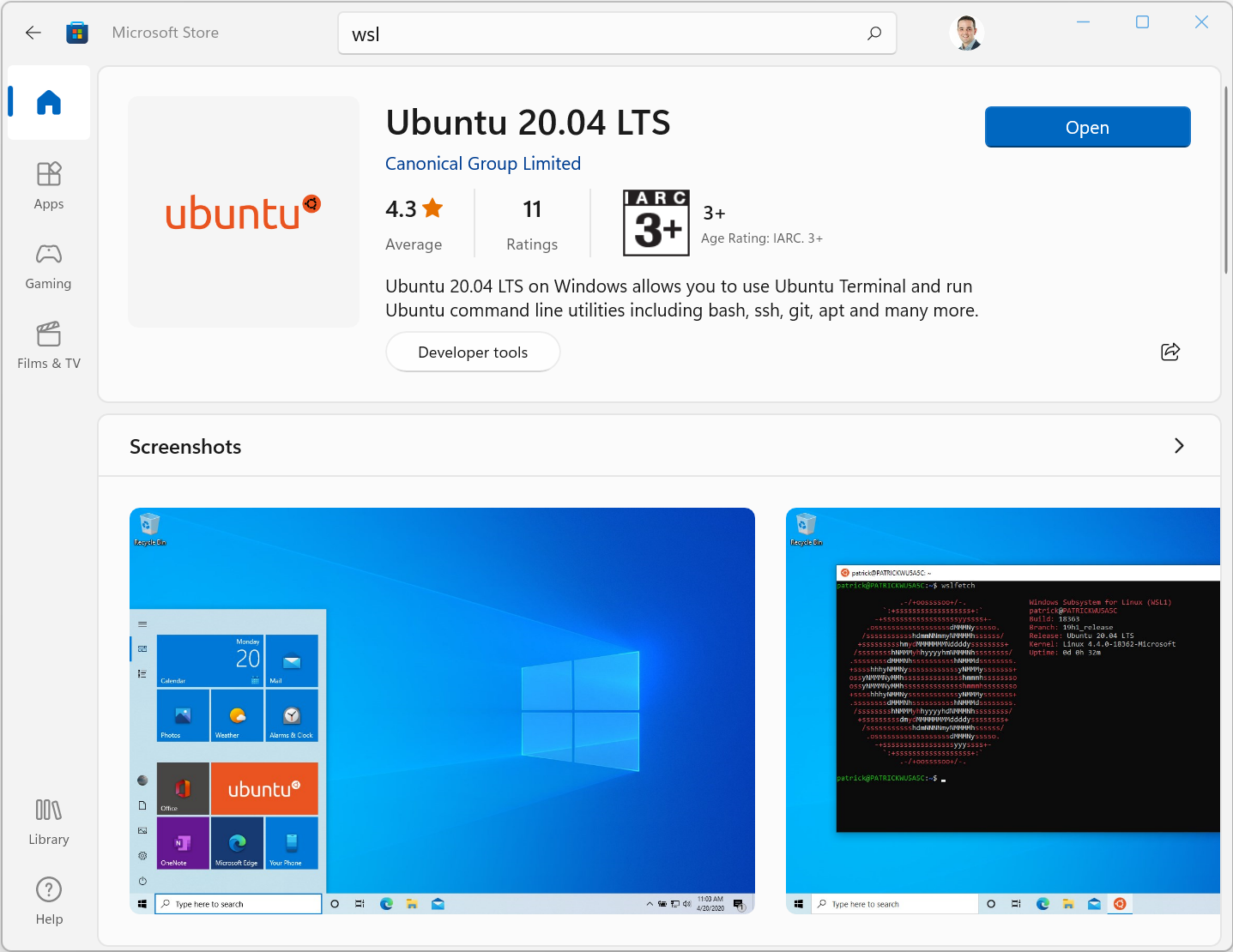1233x952 pixels.
Task: View the first Windows desktop screenshot
Action: pos(442,710)
